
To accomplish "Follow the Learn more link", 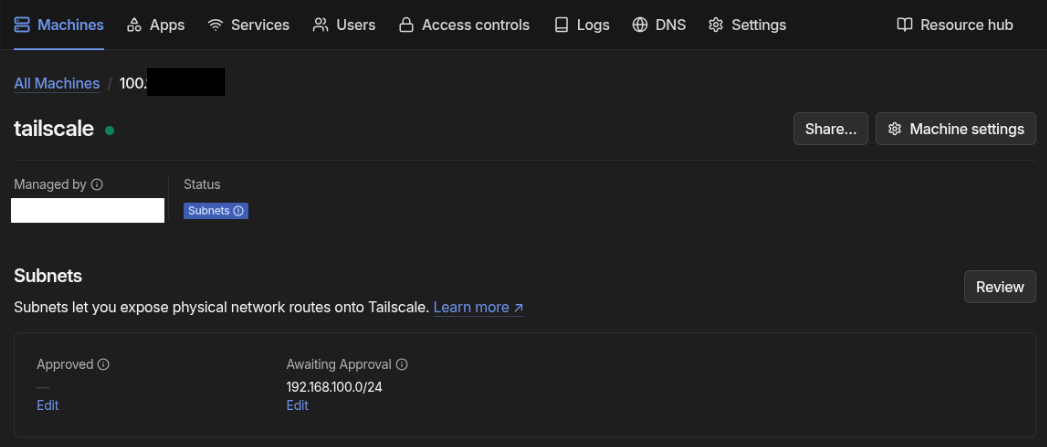I will tap(478, 307).
